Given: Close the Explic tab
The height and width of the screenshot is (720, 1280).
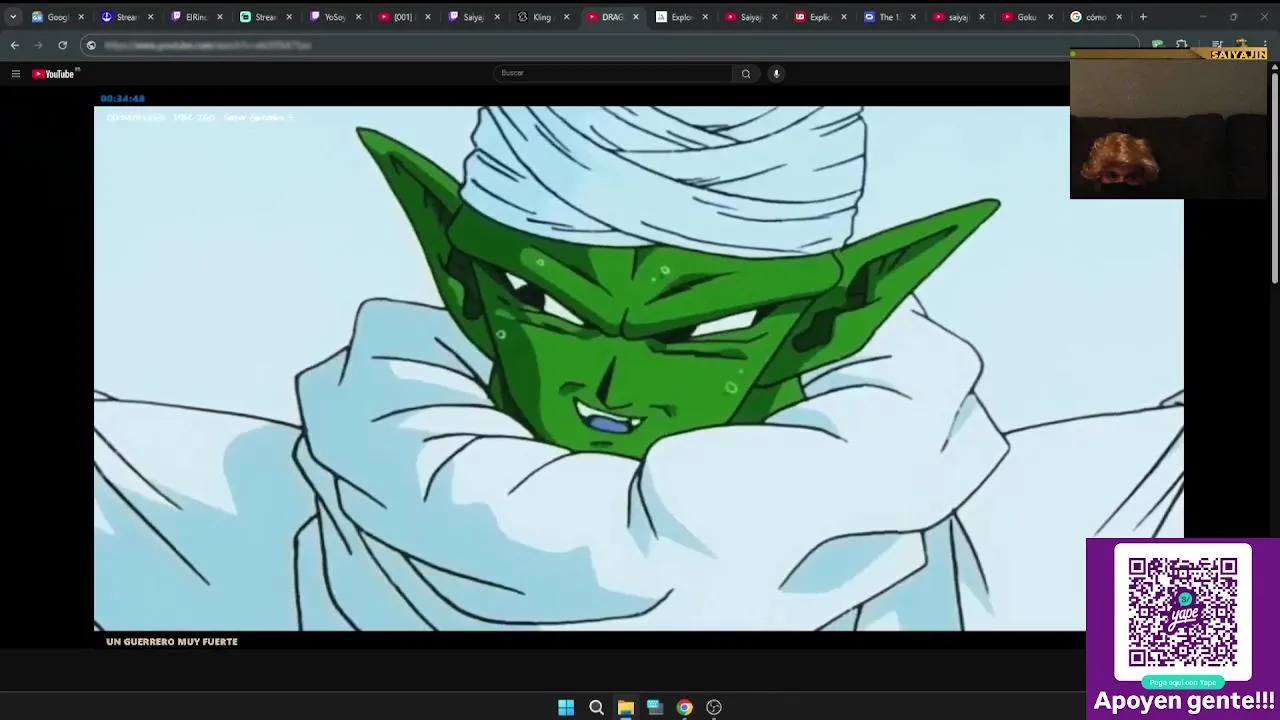Looking at the screenshot, I should tap(843, 17).
